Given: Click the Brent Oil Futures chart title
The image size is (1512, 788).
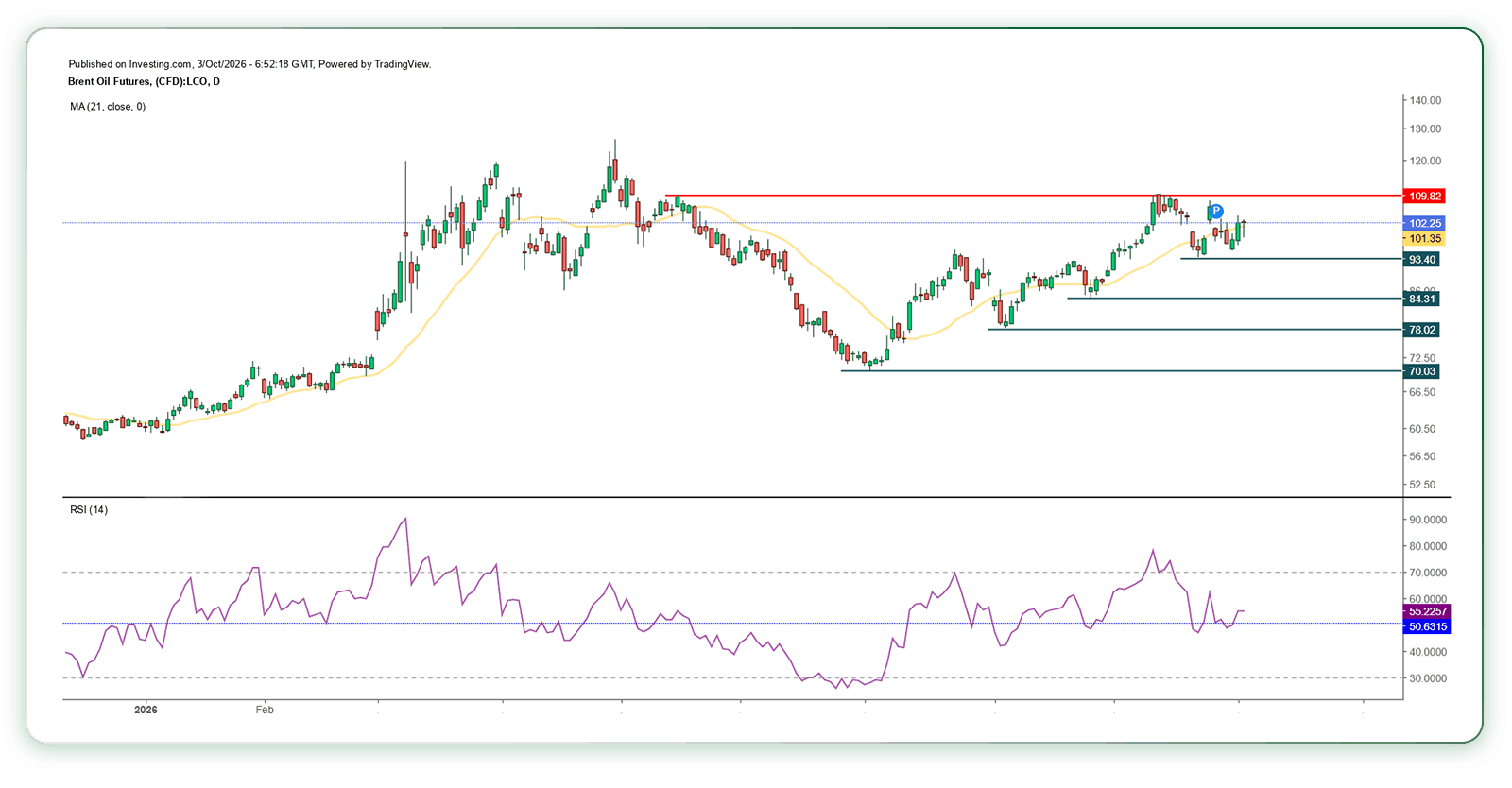Looking at the screenshot, I should click(144, 81).
